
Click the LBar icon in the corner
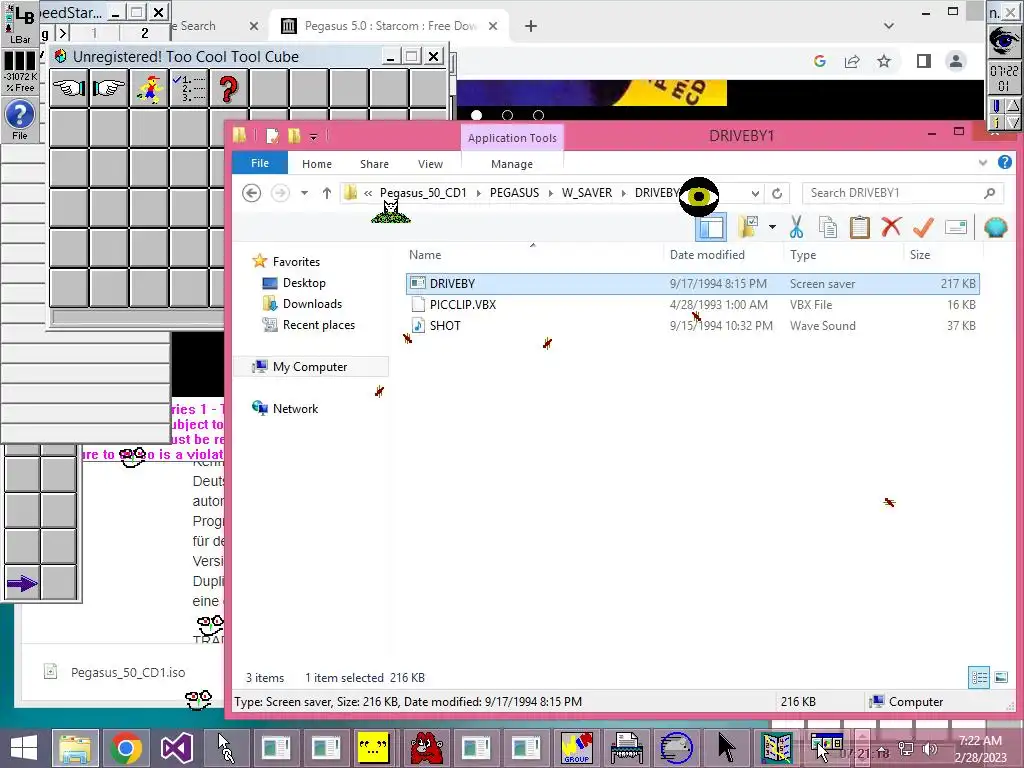20,24
